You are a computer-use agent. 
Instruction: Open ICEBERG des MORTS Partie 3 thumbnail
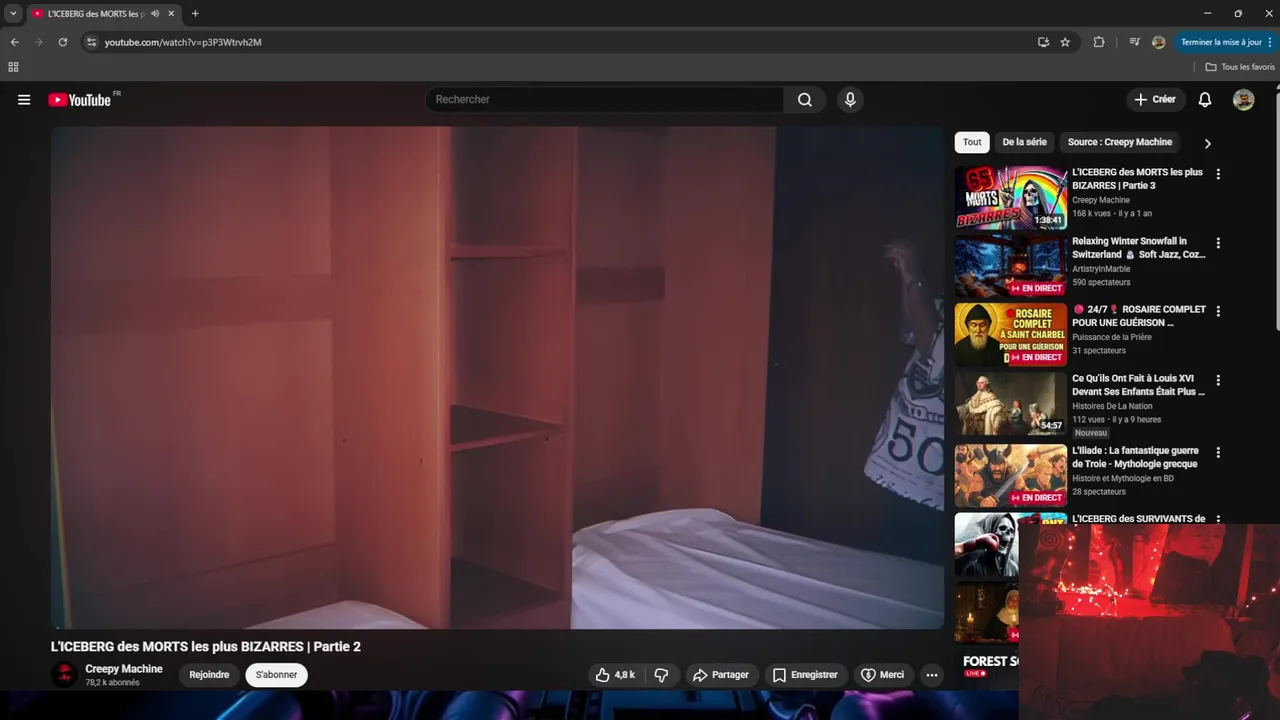point(1011,198)
